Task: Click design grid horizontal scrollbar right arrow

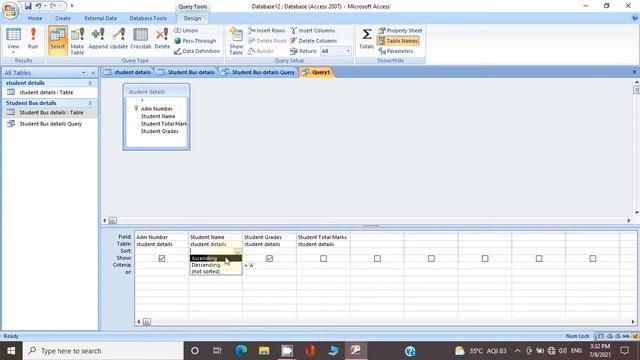Action: 633,322
